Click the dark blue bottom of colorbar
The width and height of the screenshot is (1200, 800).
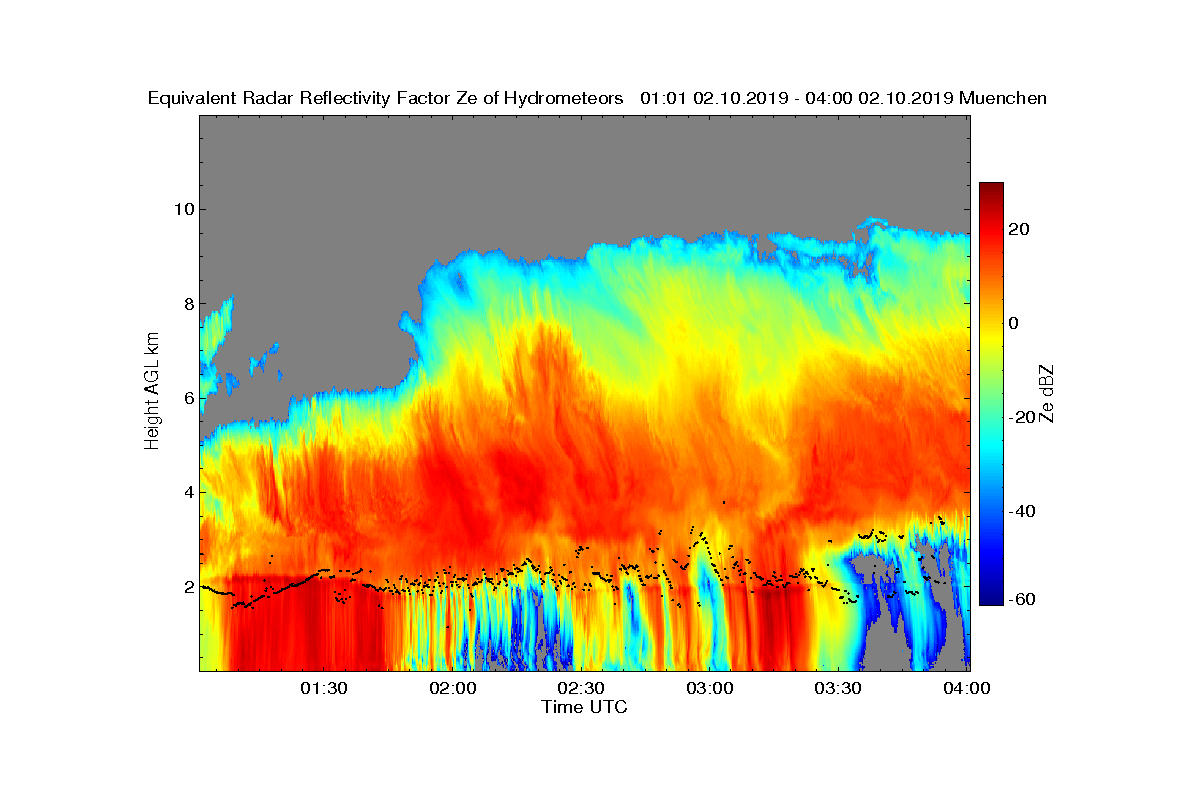[991, 599]
